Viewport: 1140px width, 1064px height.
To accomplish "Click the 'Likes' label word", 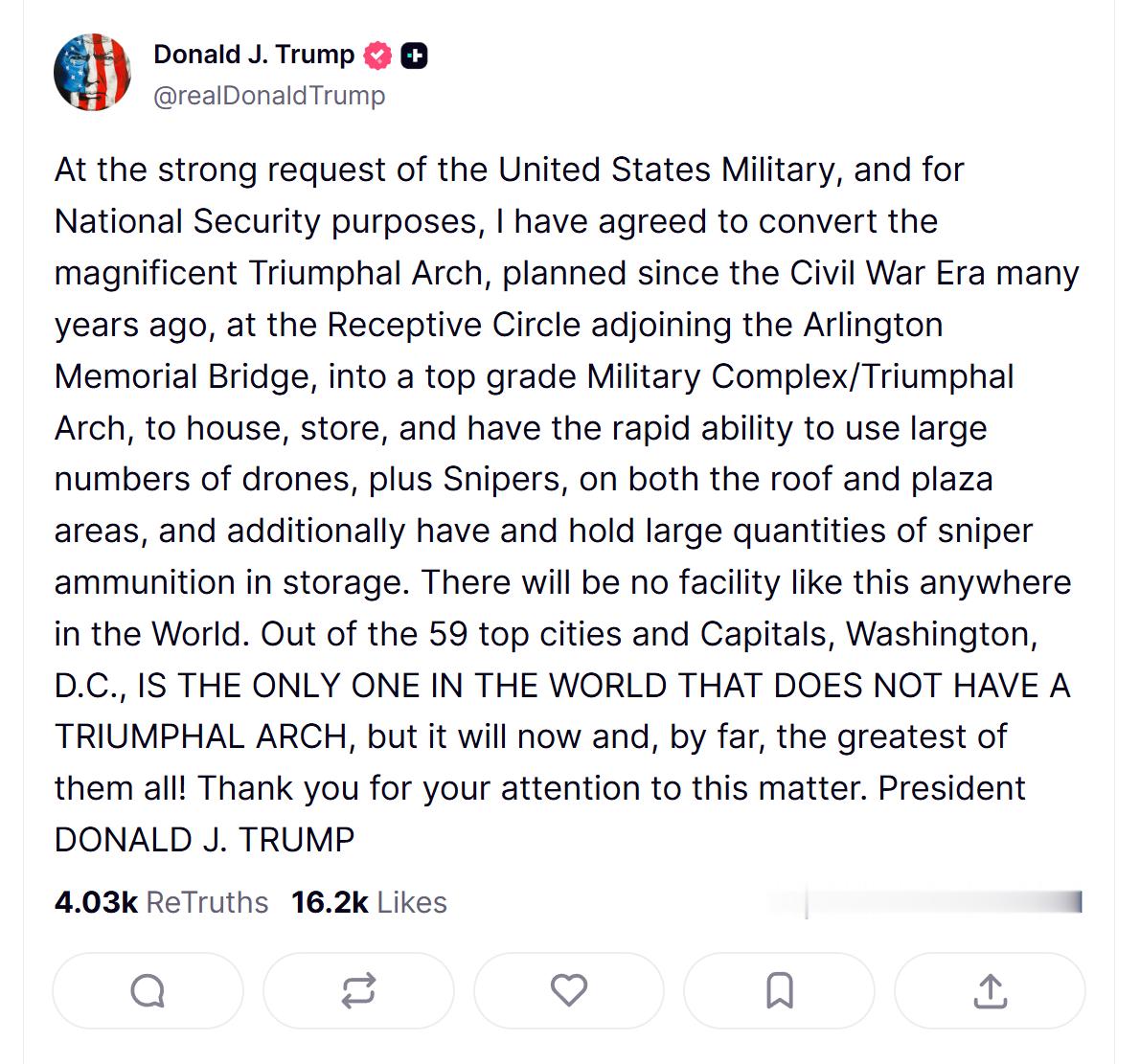I will point(412,902).
